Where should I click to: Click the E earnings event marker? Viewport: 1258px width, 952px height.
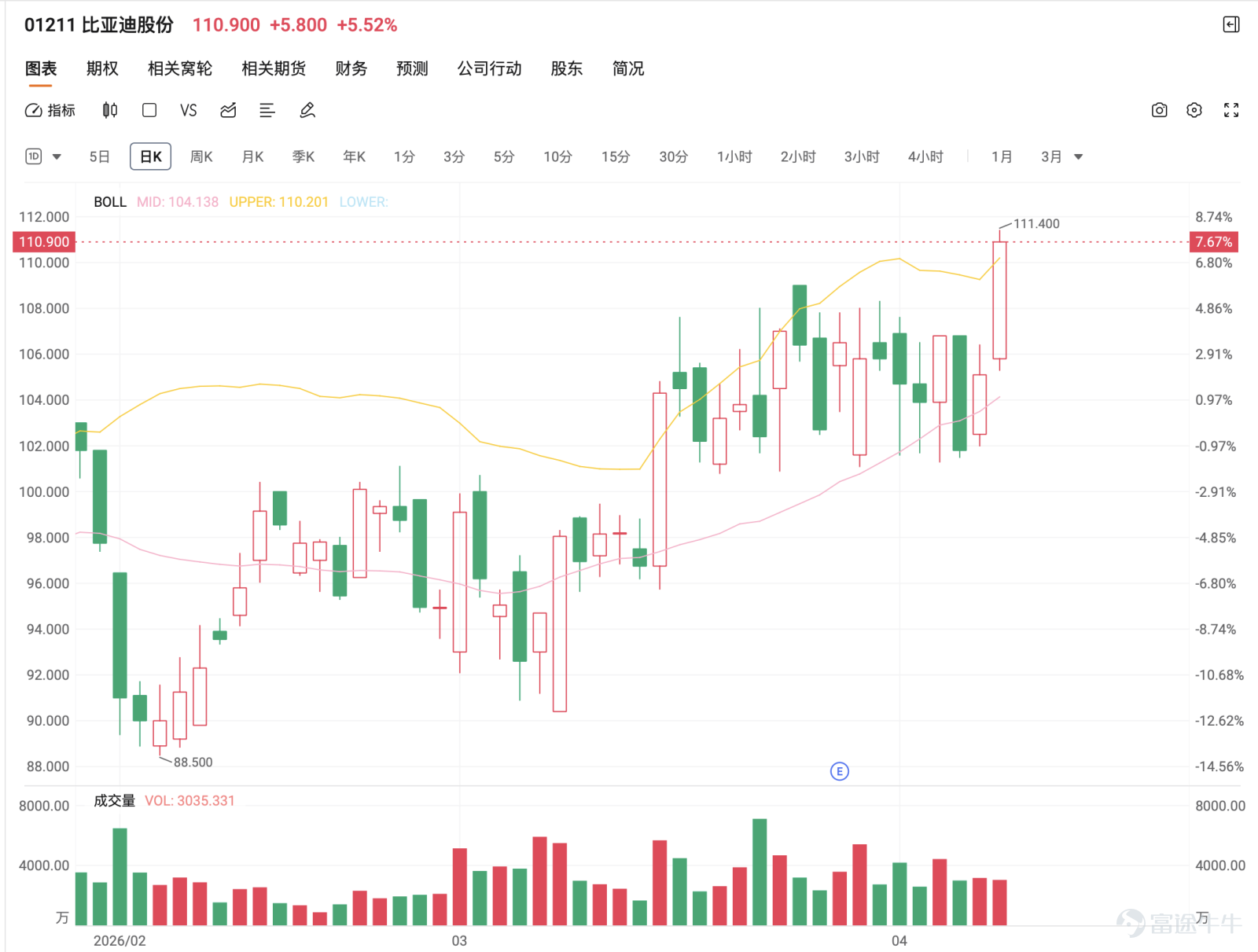(x=840, y=771)
